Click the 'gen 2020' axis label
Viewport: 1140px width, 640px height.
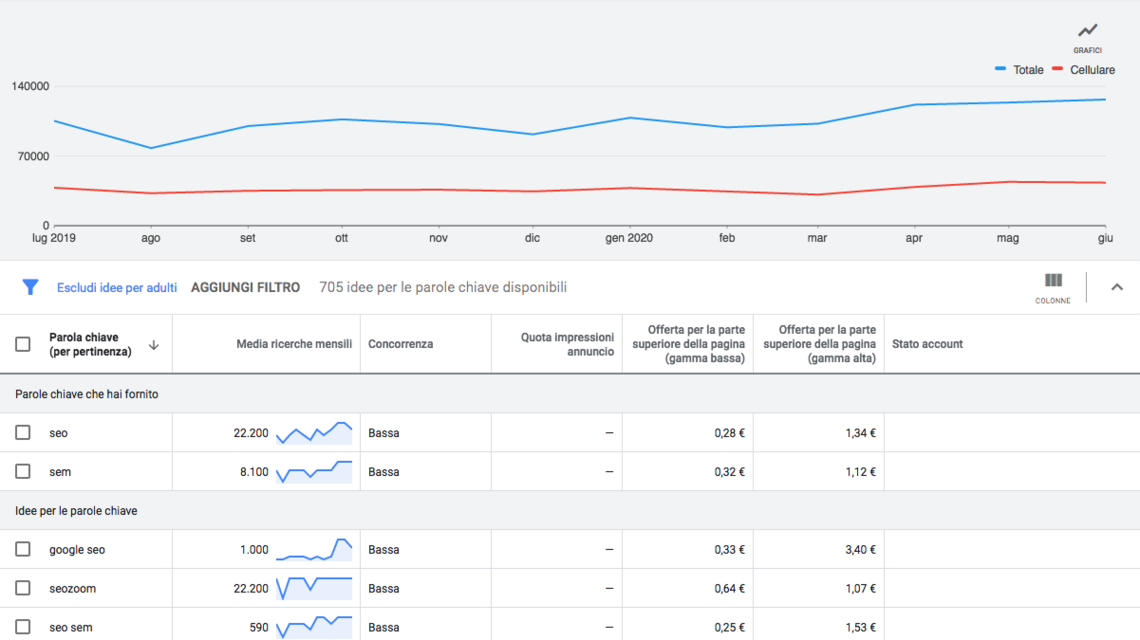click(x=629, y=238)
